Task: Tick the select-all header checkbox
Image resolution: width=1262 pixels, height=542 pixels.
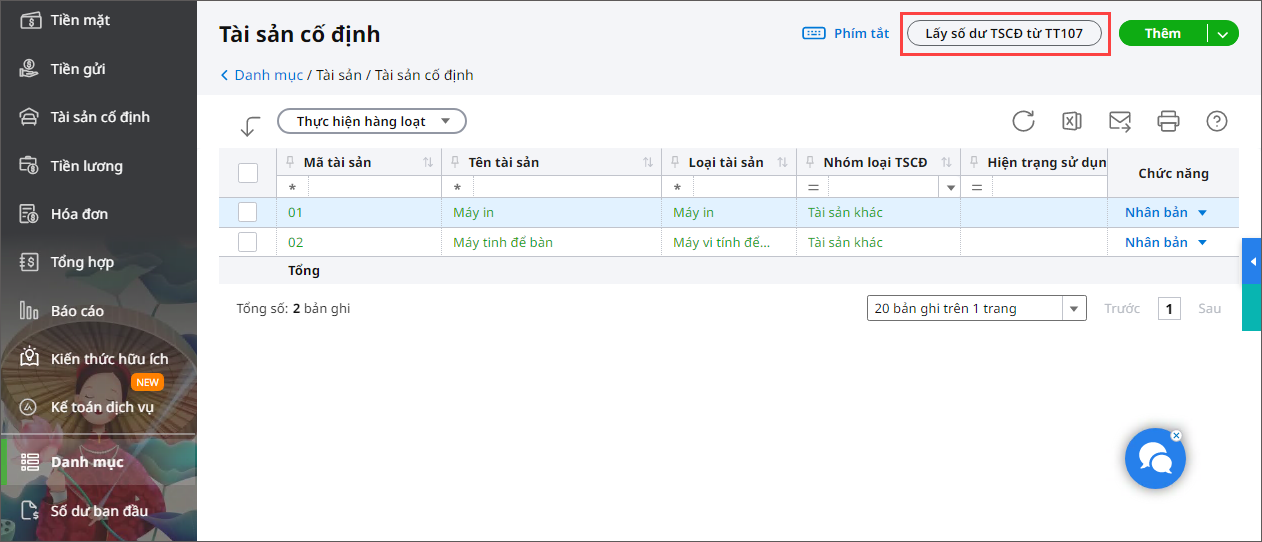Action: point(248,173)
